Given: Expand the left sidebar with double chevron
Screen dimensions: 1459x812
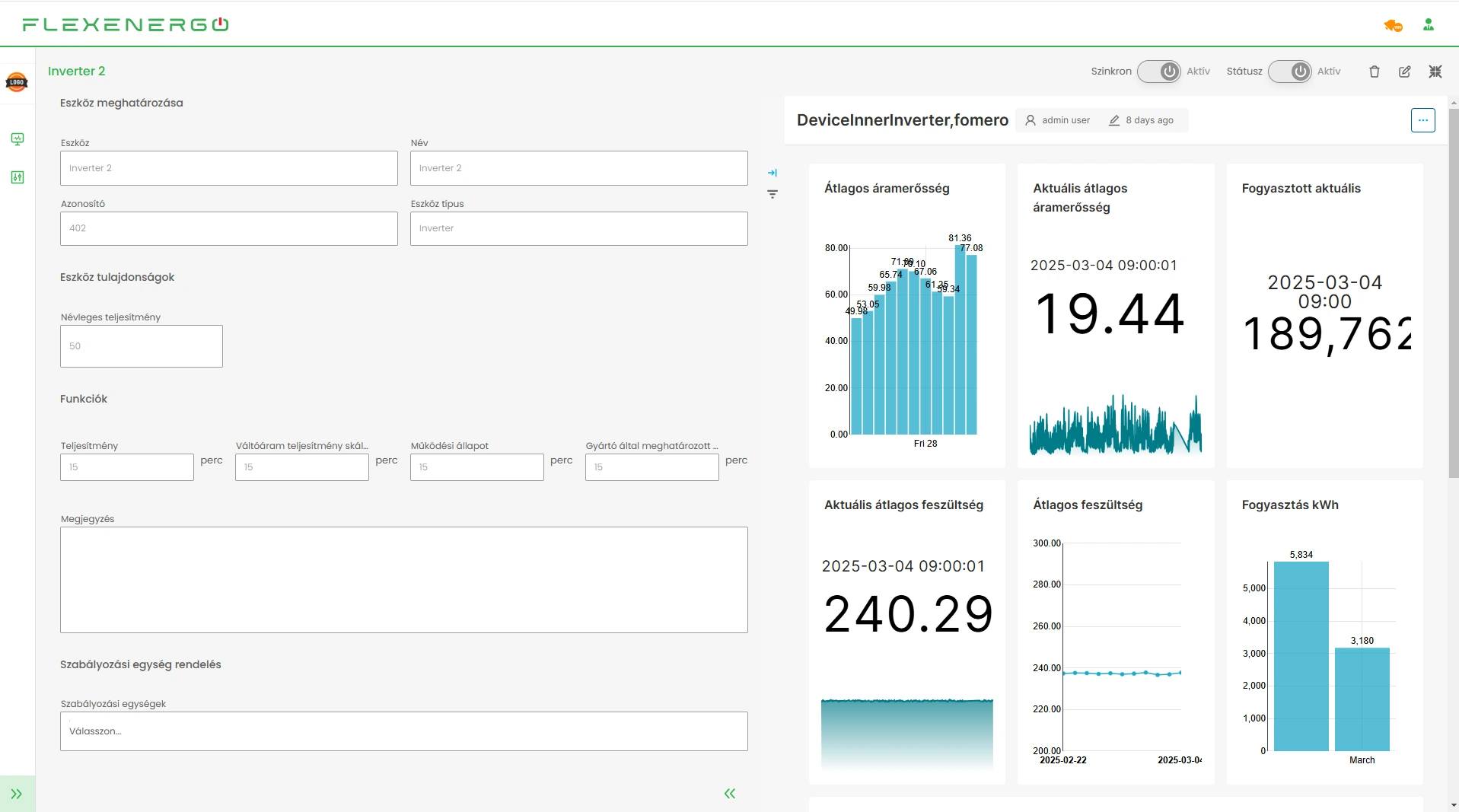Looking at the screenshot, I should (17, 794).
